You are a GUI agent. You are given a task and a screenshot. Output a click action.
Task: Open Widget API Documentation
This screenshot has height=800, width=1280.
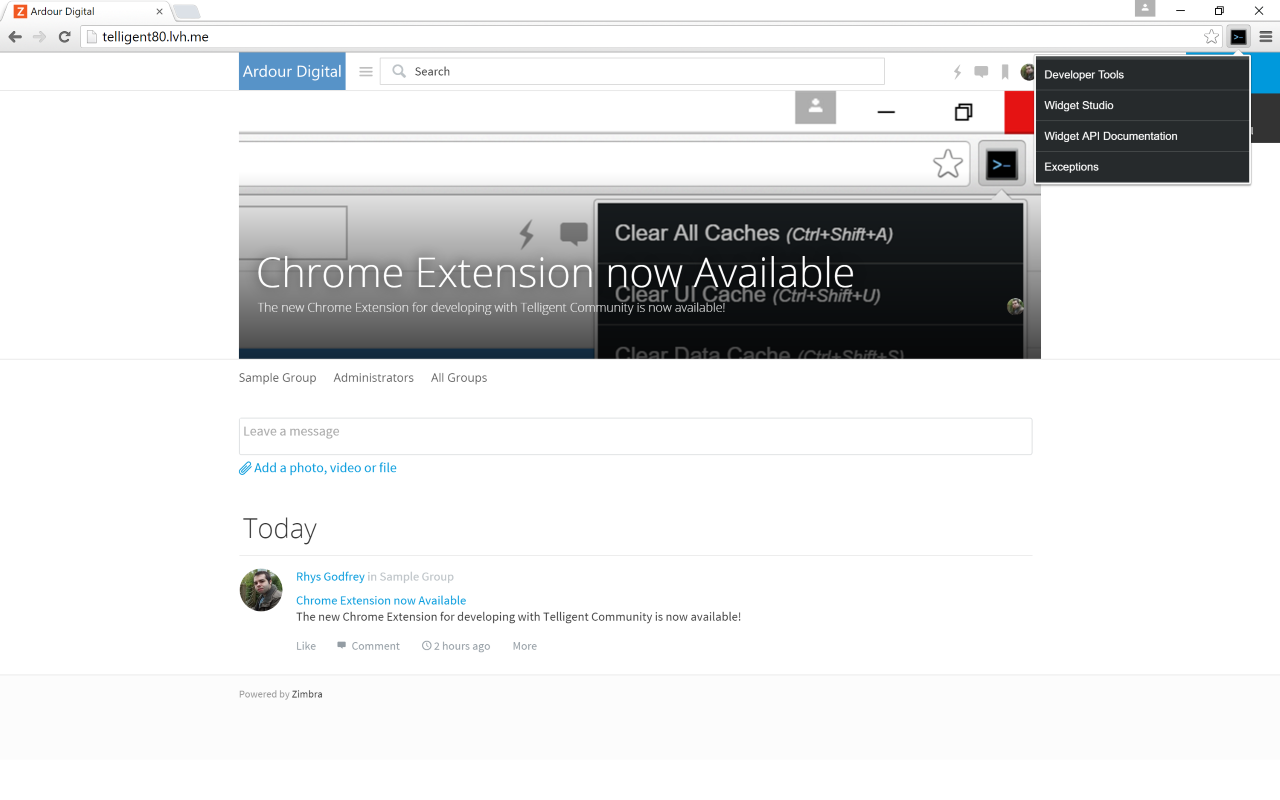pos(1110,136)
